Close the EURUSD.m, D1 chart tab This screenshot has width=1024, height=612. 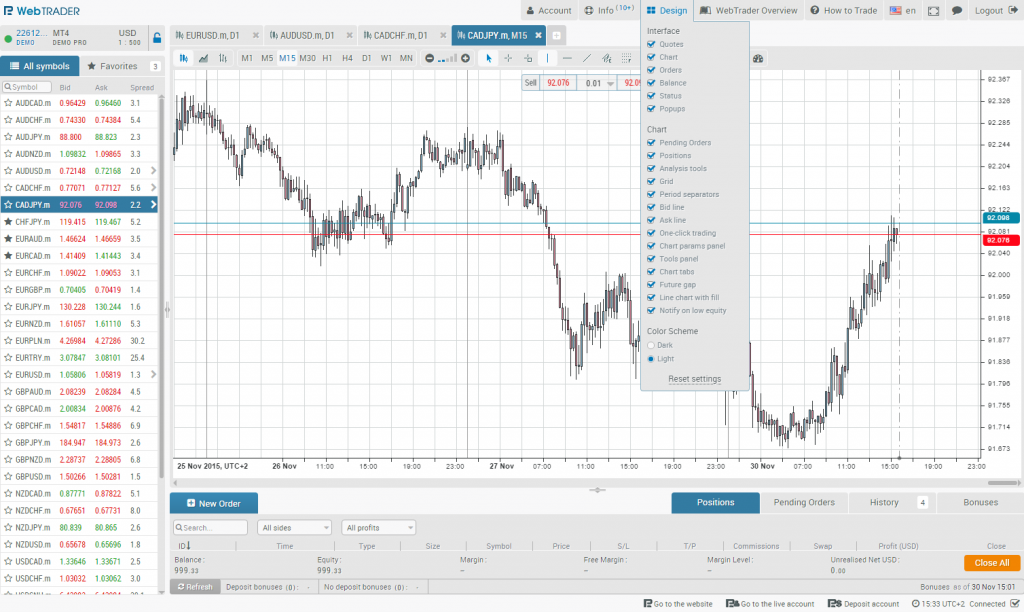255,35
